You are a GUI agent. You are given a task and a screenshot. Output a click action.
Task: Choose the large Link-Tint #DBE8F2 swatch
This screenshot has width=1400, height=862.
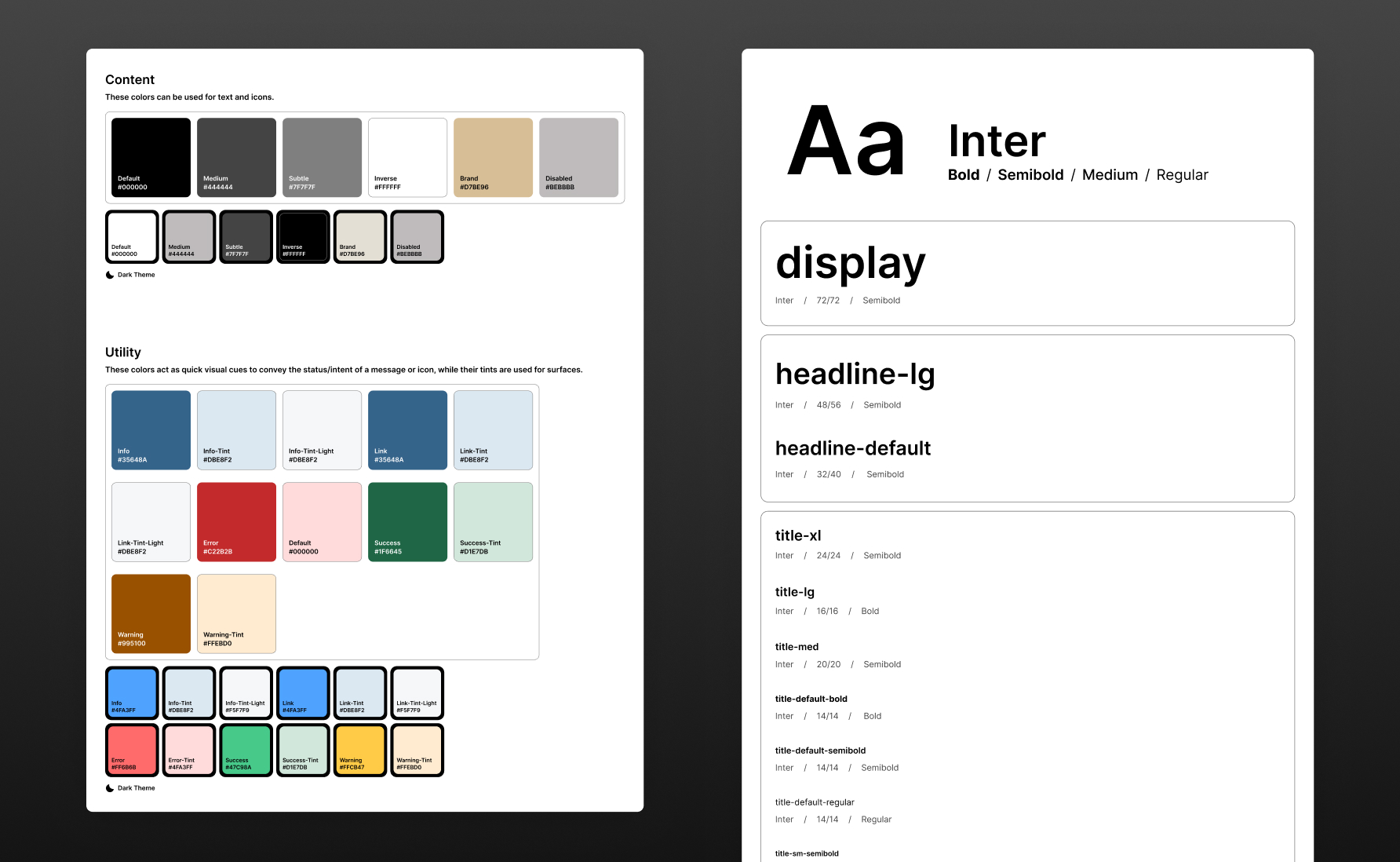493,430
